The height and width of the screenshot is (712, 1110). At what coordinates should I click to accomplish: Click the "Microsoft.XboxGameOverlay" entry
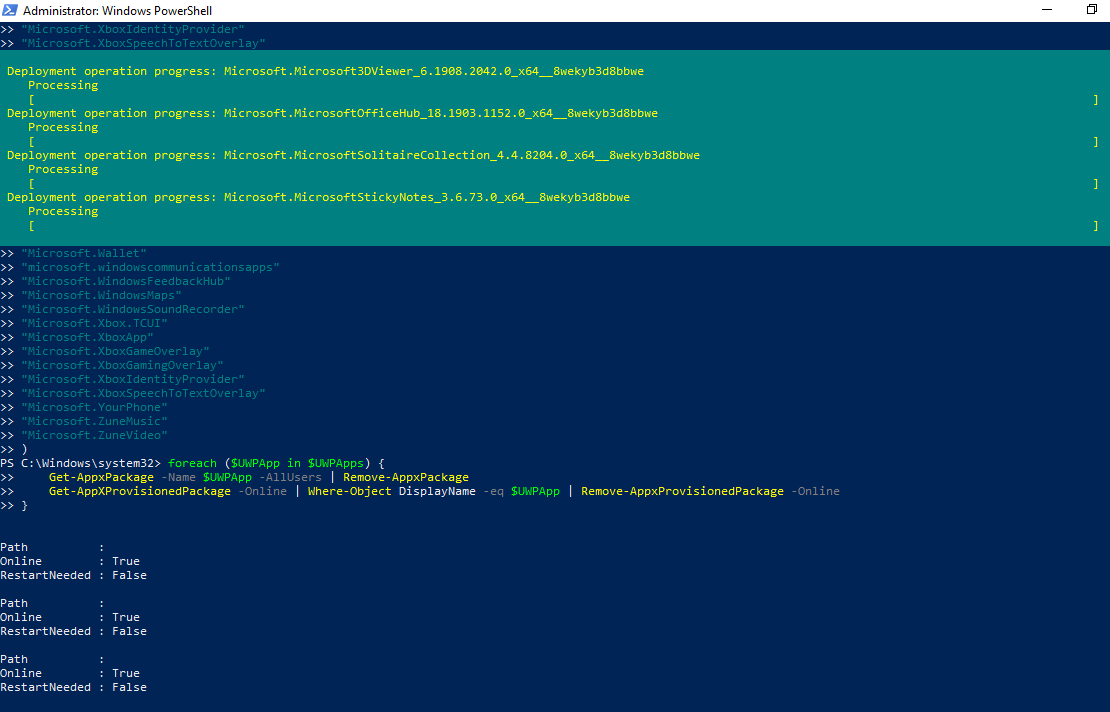click(115, 352)
